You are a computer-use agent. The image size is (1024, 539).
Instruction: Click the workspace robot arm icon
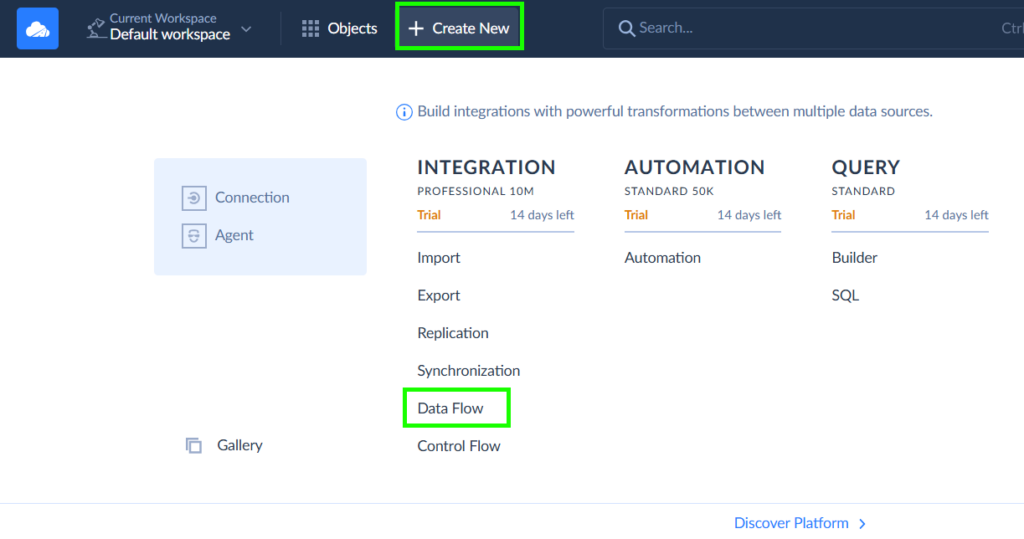click(x=96, y=28)
